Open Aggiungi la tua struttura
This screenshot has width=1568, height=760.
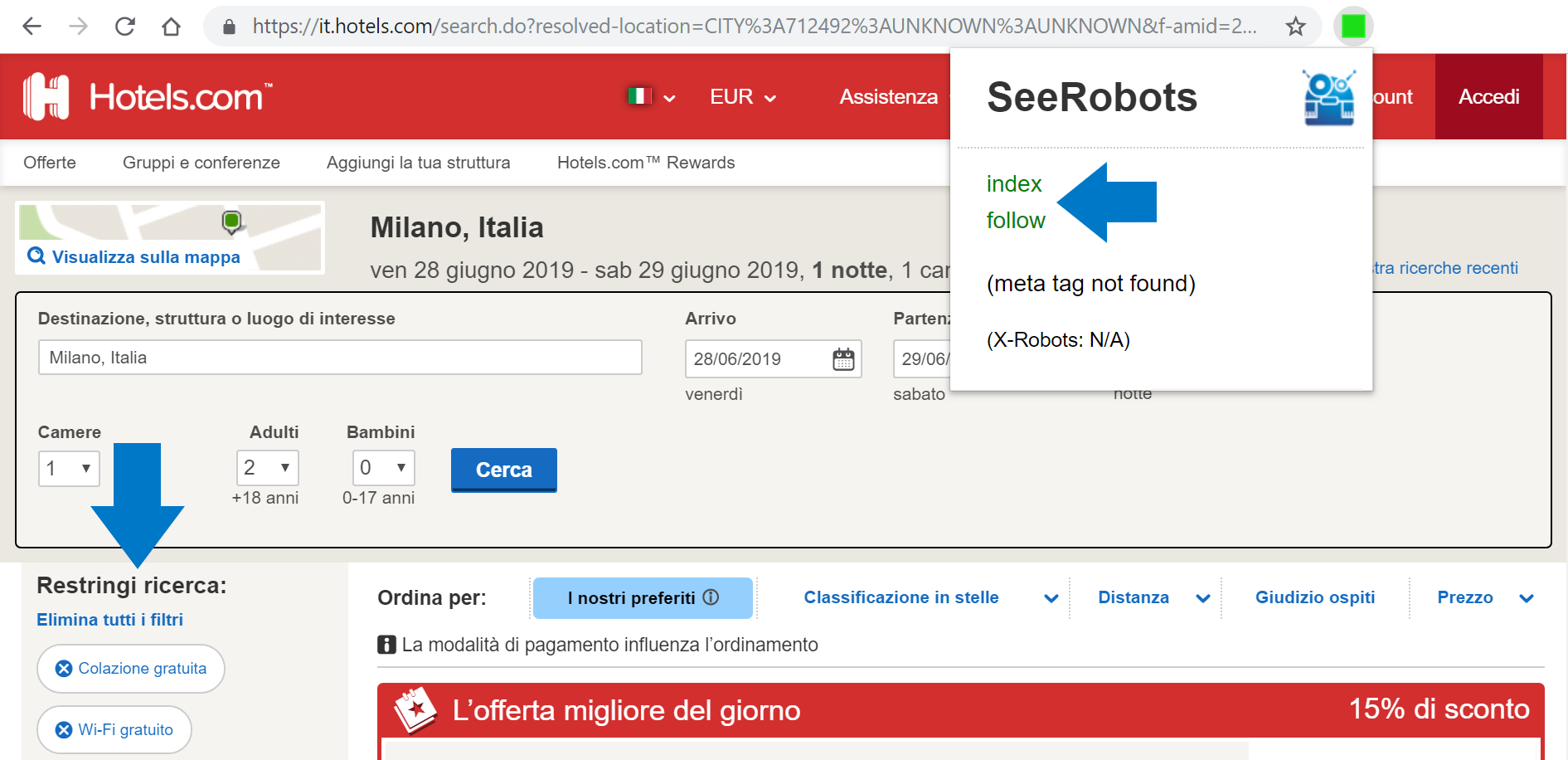pyautogui.click(x=419, y=163)
